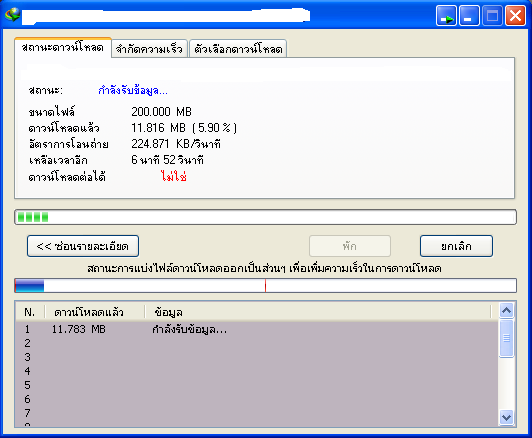Click the blue กำลังรับข้อมูล... status text
Image resolution: width=532 pixels, height=438 pixels.
[133, 90]
